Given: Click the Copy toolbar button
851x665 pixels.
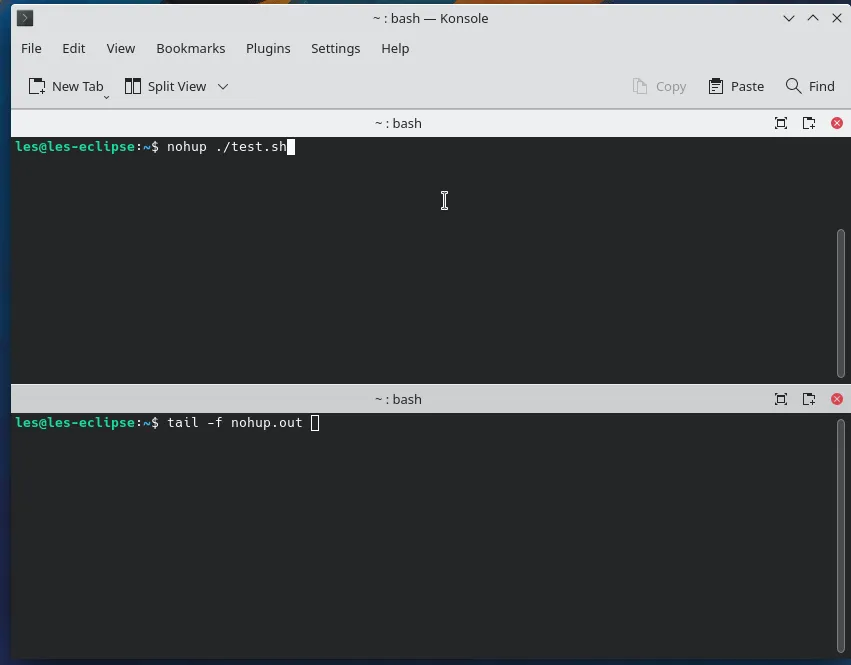Looking at the screenshot, I should pyautogui.click(x=659, y=86).
